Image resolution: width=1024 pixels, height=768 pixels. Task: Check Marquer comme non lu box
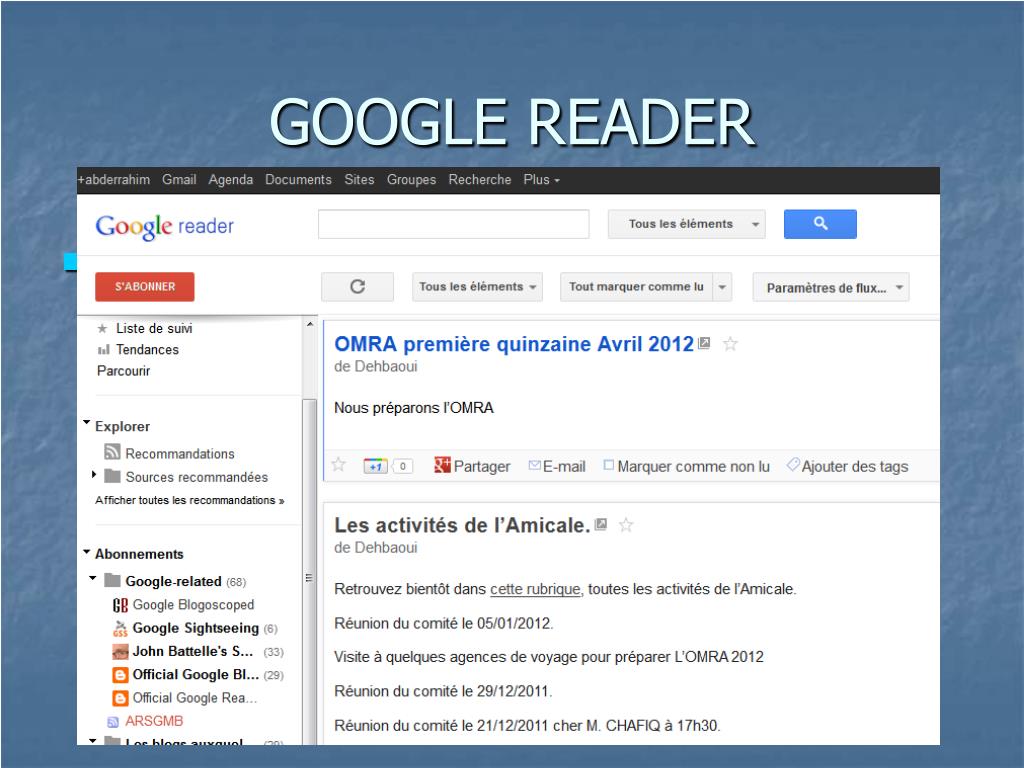tap(609, 465)
